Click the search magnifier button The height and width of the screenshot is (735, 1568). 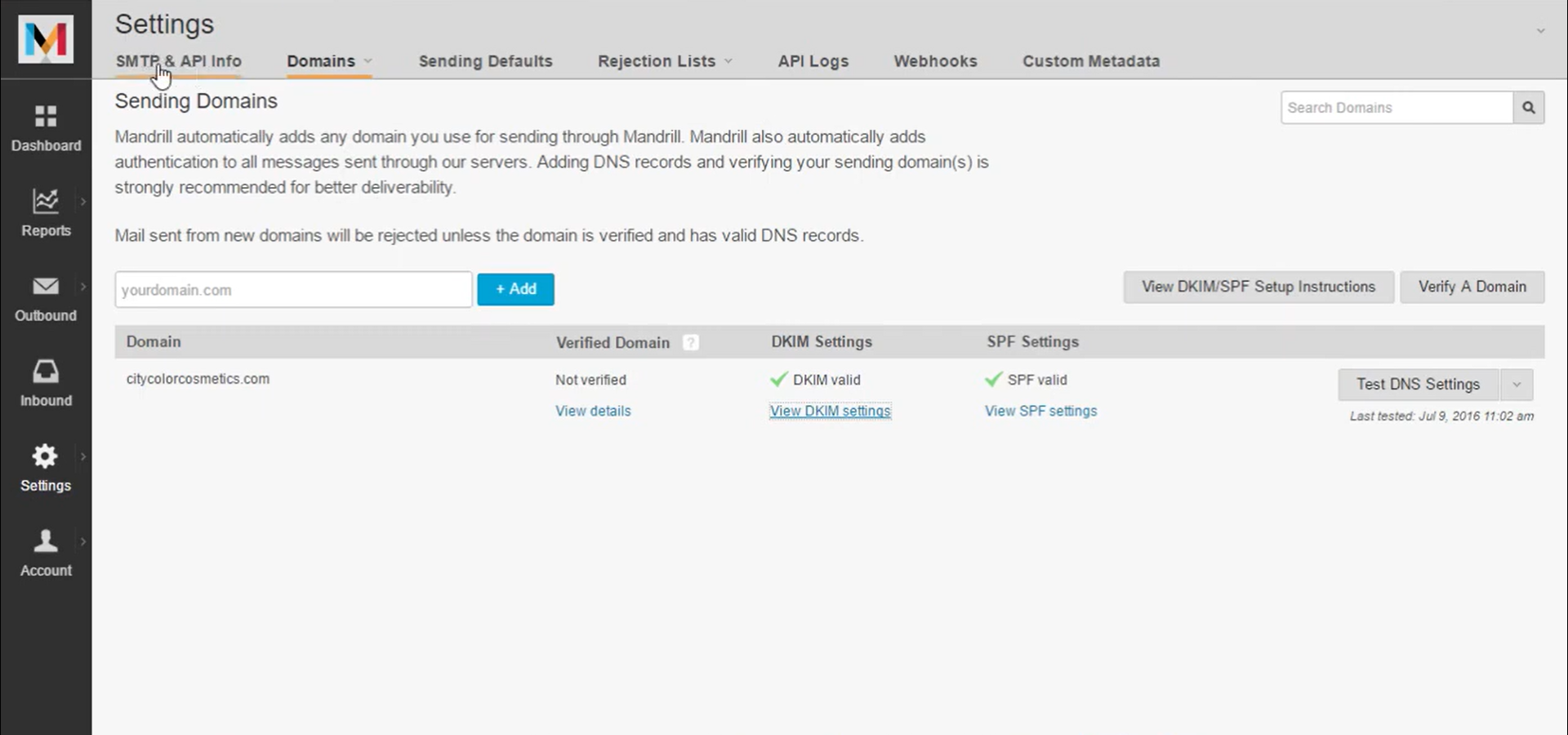(x=1529, y=108)
